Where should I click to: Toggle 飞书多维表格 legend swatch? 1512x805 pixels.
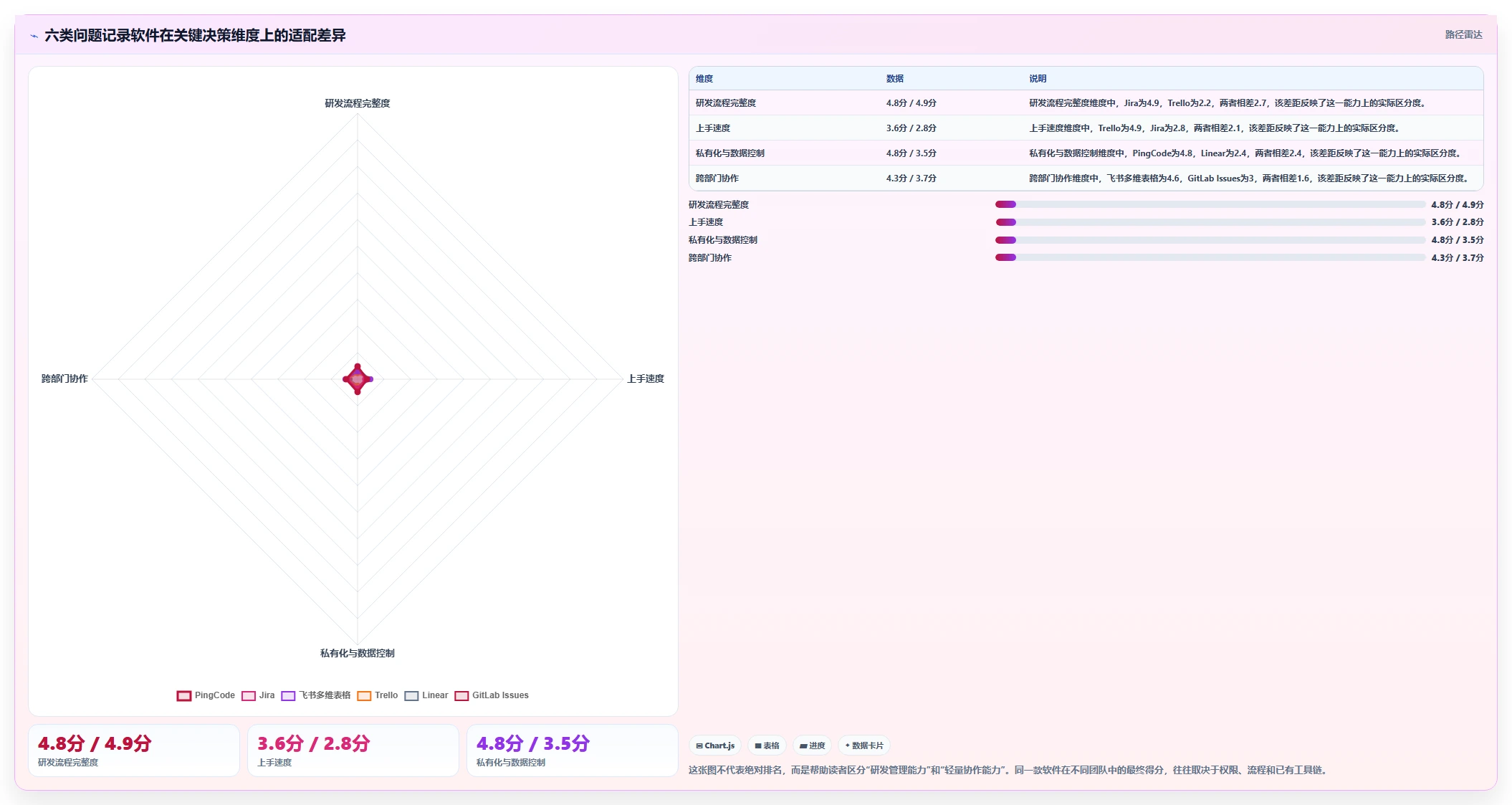288,696
